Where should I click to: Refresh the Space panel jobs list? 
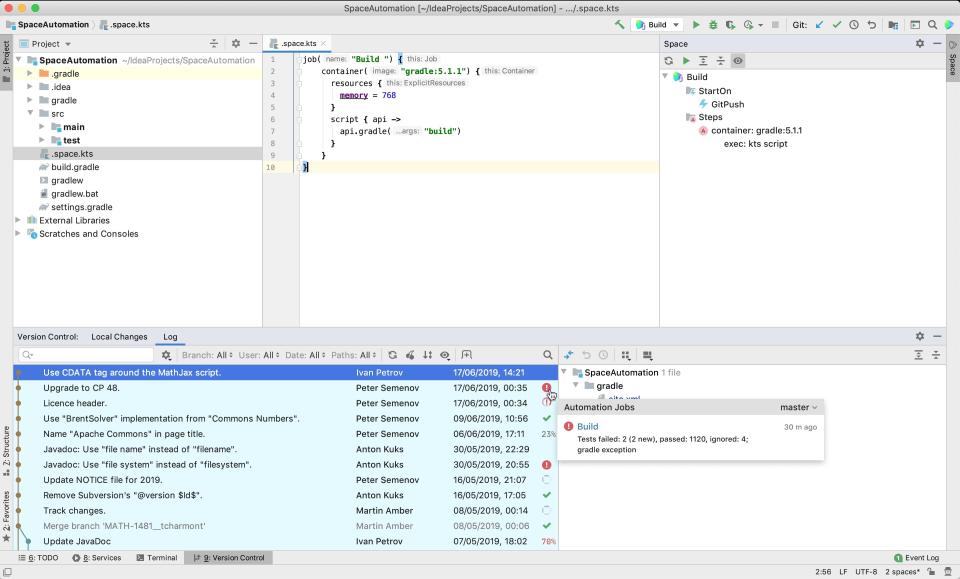pyautogui.click(x=669, y=61)
